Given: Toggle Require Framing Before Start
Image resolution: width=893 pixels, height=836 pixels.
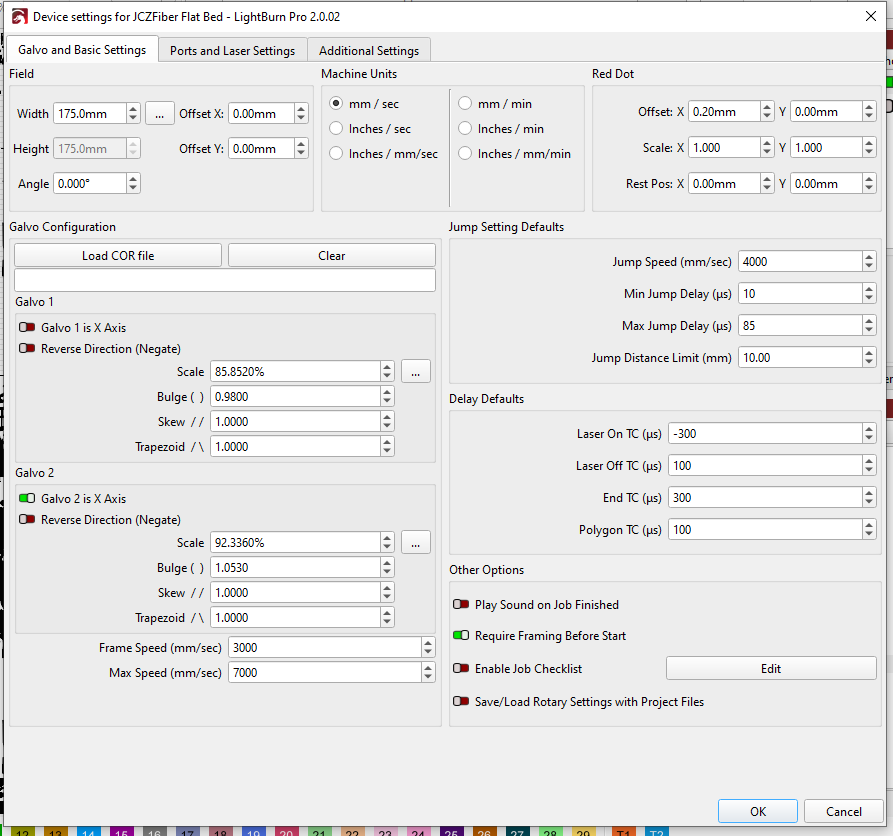Looking at the screenshot, I should (x=461, y=636).
